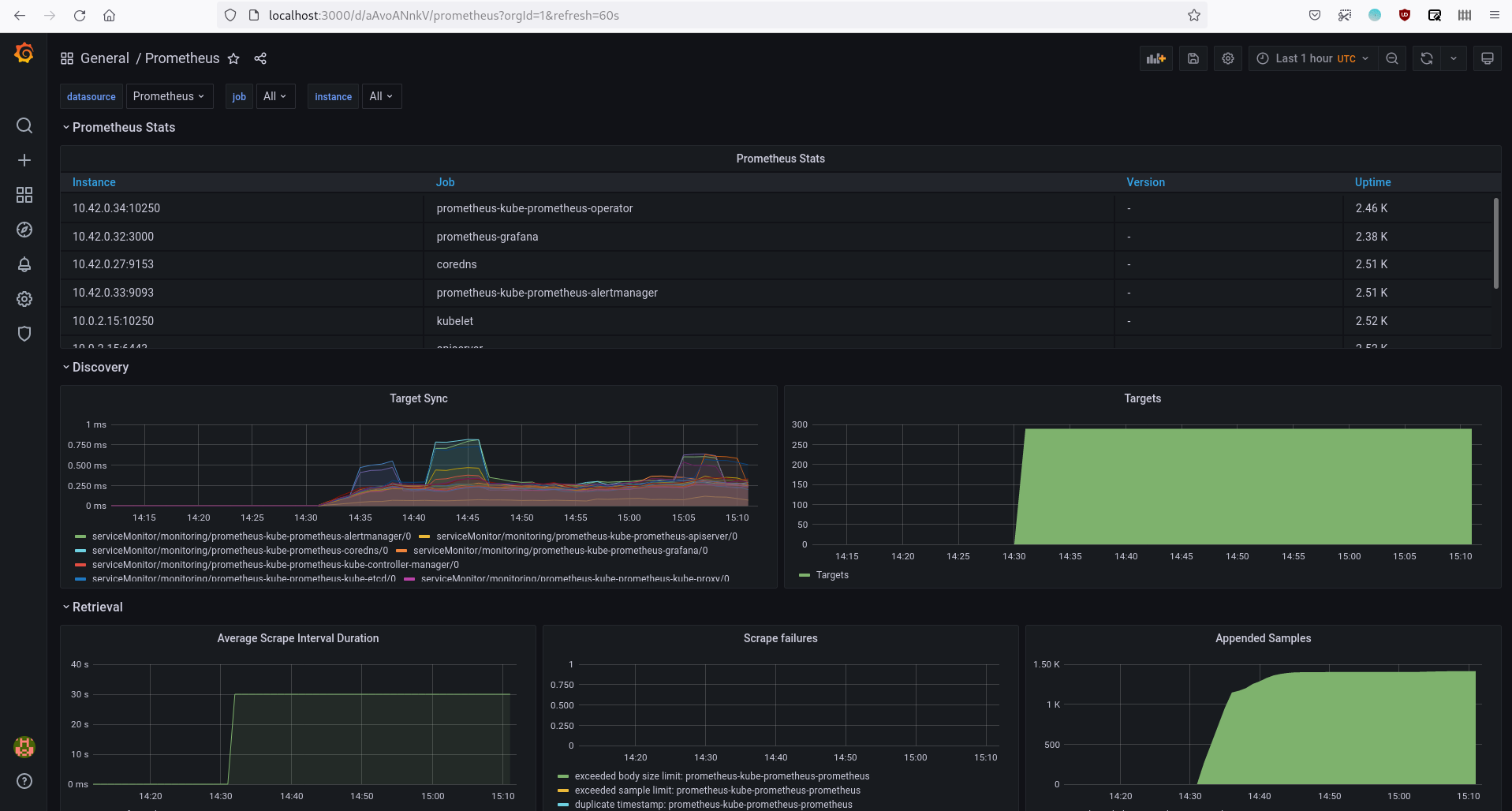Viewport: 1512px width, 811px height.
Task: Open the search dashboards icon in sidebar
Action: [24, 125]
